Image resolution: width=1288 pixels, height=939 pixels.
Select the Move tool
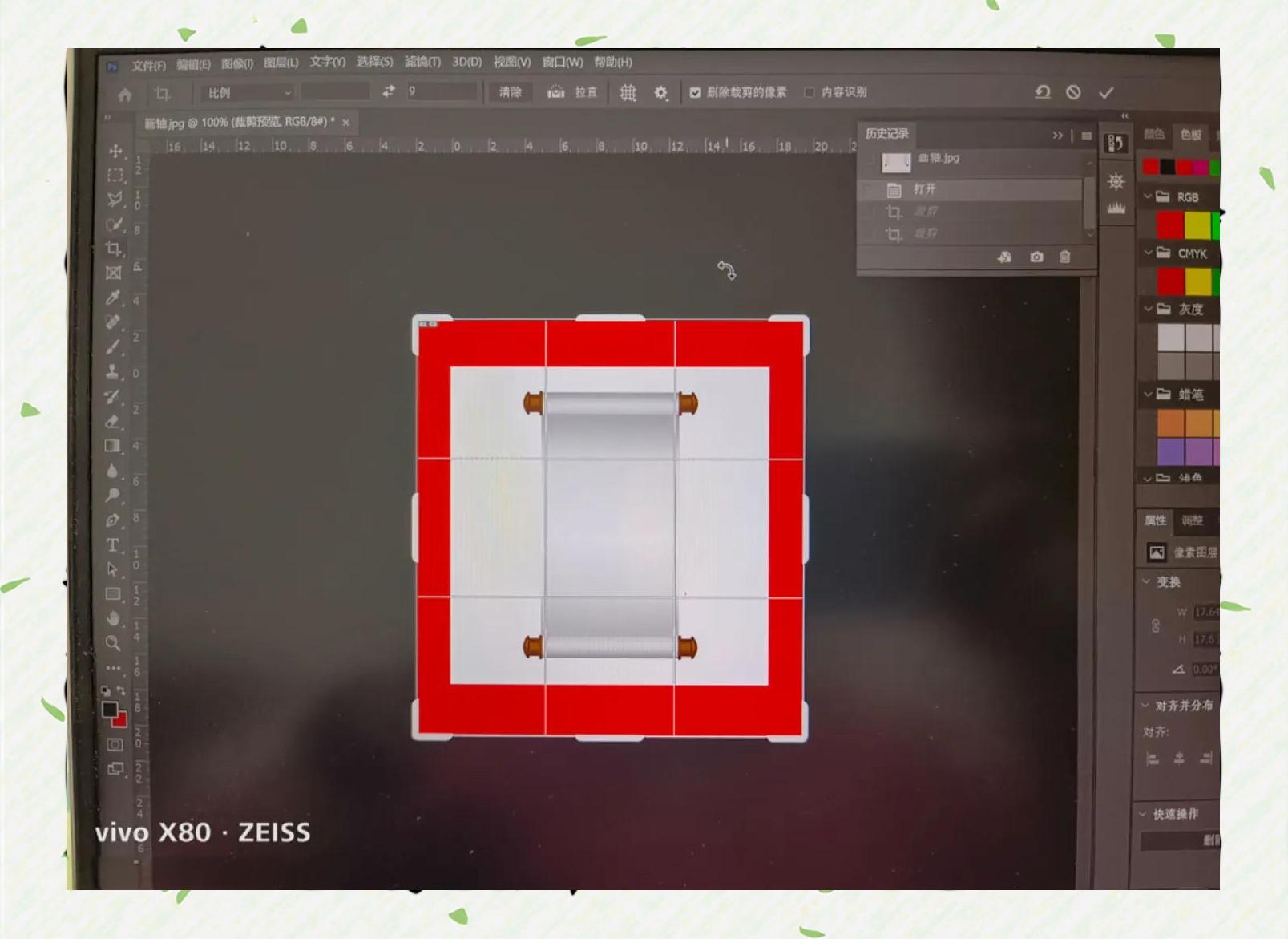tap(115, 151)
